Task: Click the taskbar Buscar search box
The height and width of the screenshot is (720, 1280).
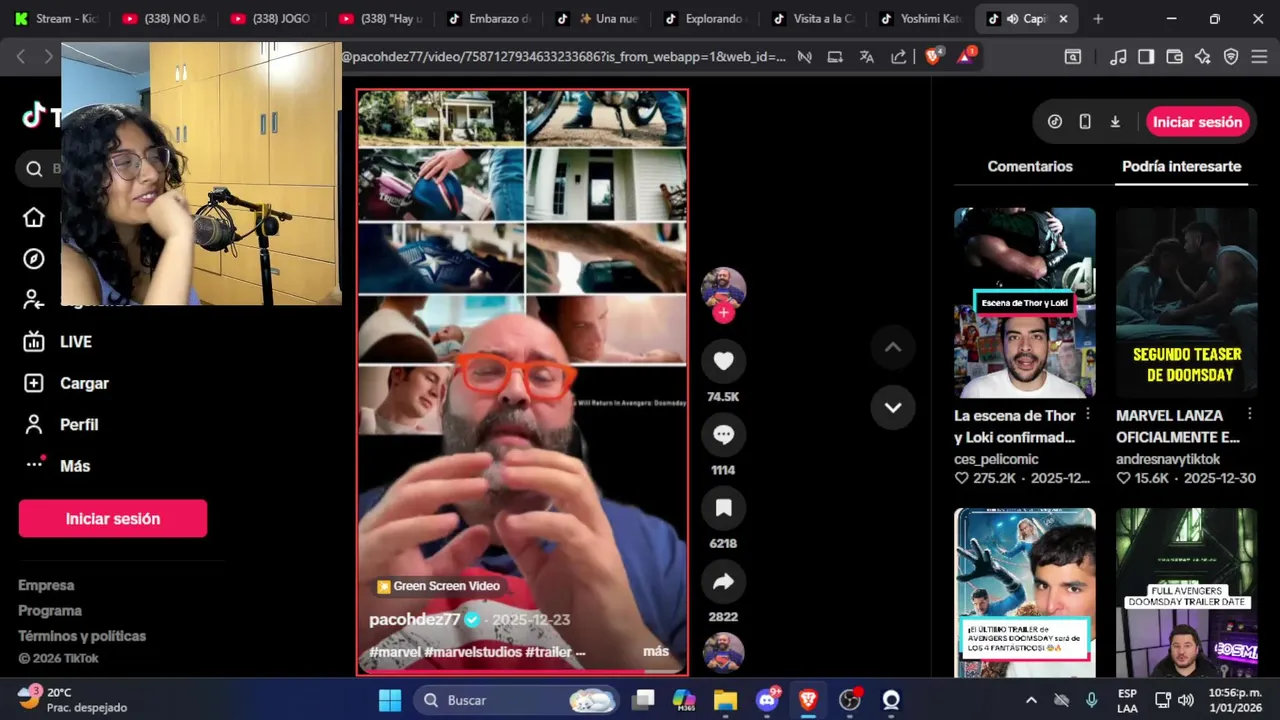Action: tap(516, 700)
